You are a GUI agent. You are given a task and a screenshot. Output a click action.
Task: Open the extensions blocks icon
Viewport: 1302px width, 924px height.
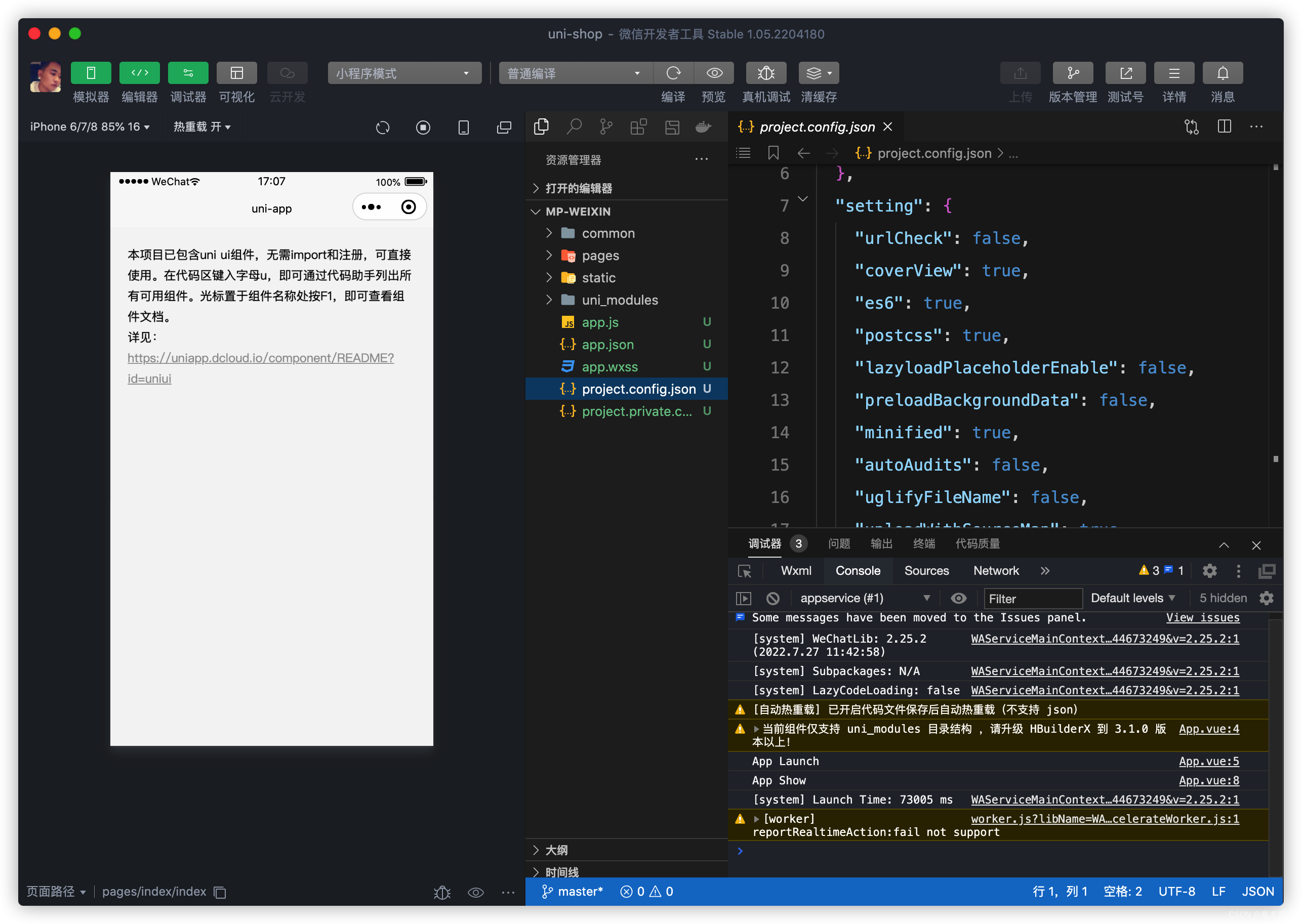point(638,127)
